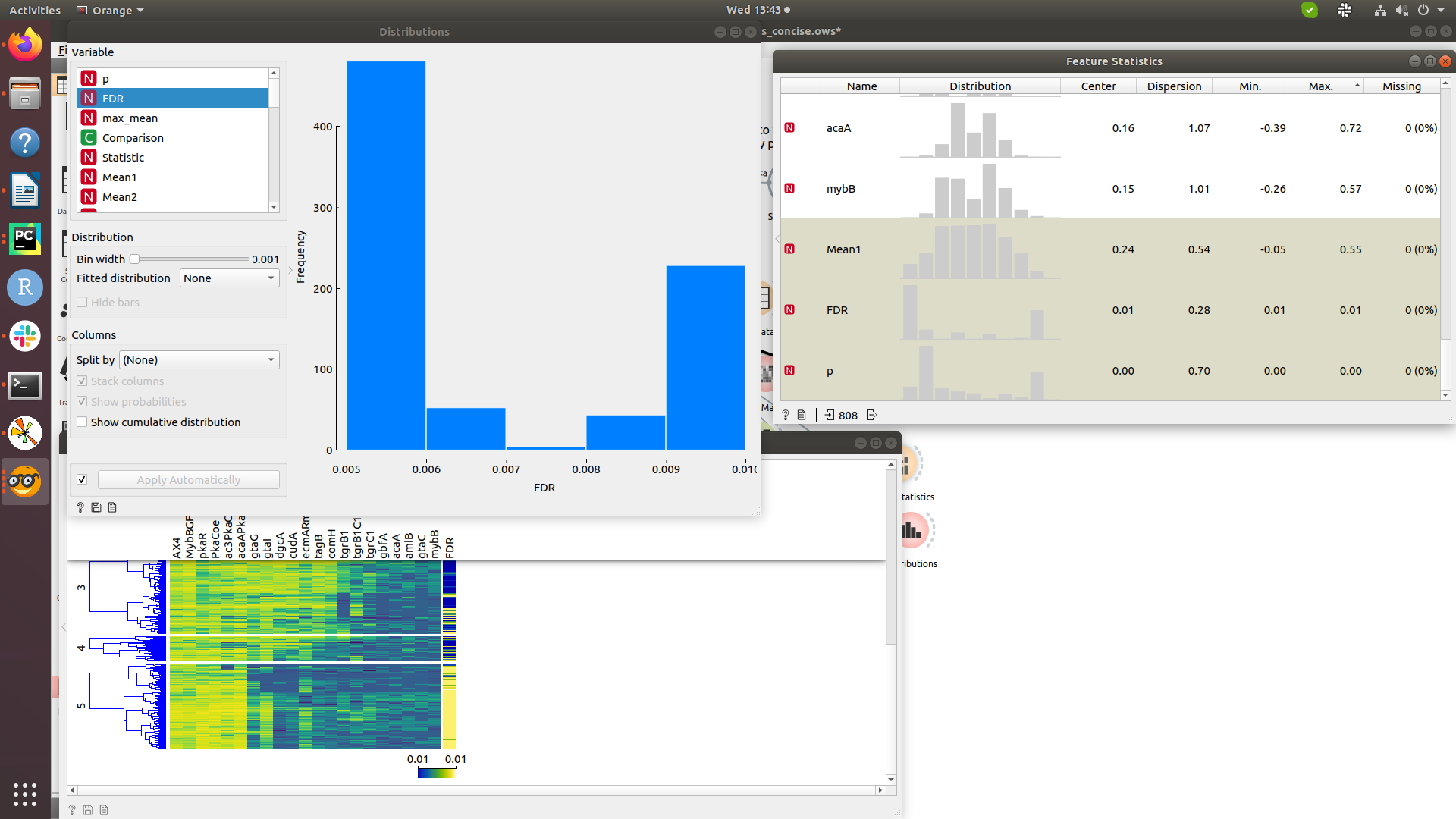Open help from the Distributions widget toolbar
The height and width of the screenshot is (819, 1456).
tap(80, 507)
